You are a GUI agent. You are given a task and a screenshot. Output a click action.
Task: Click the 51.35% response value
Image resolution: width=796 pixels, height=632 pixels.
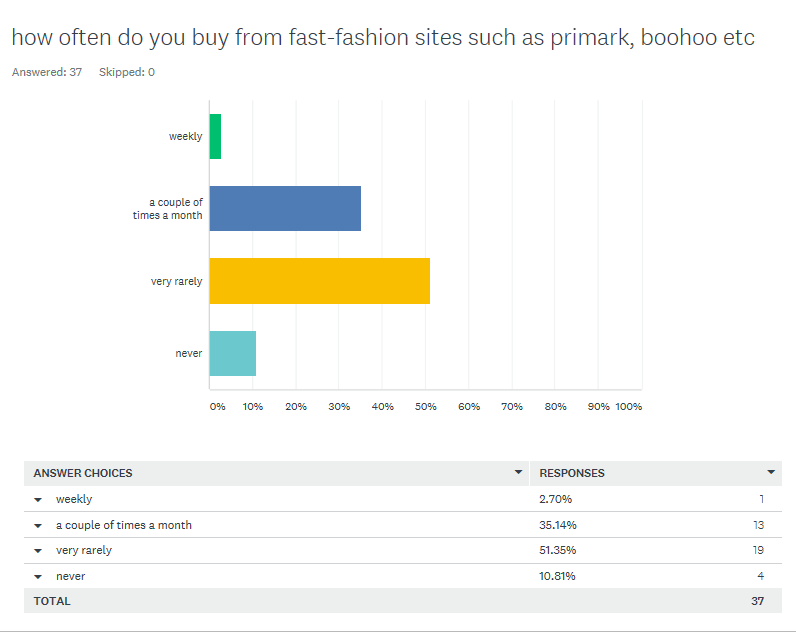pos(557,551)
